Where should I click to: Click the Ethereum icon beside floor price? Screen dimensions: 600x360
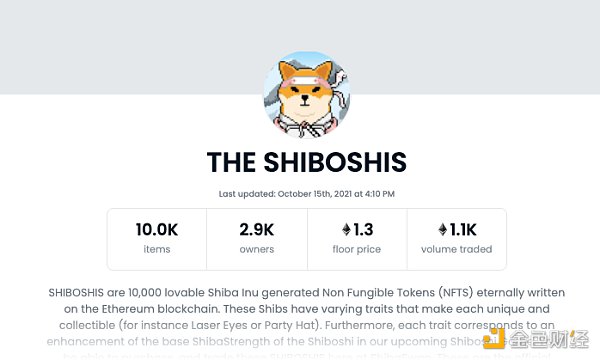point(346,230)
